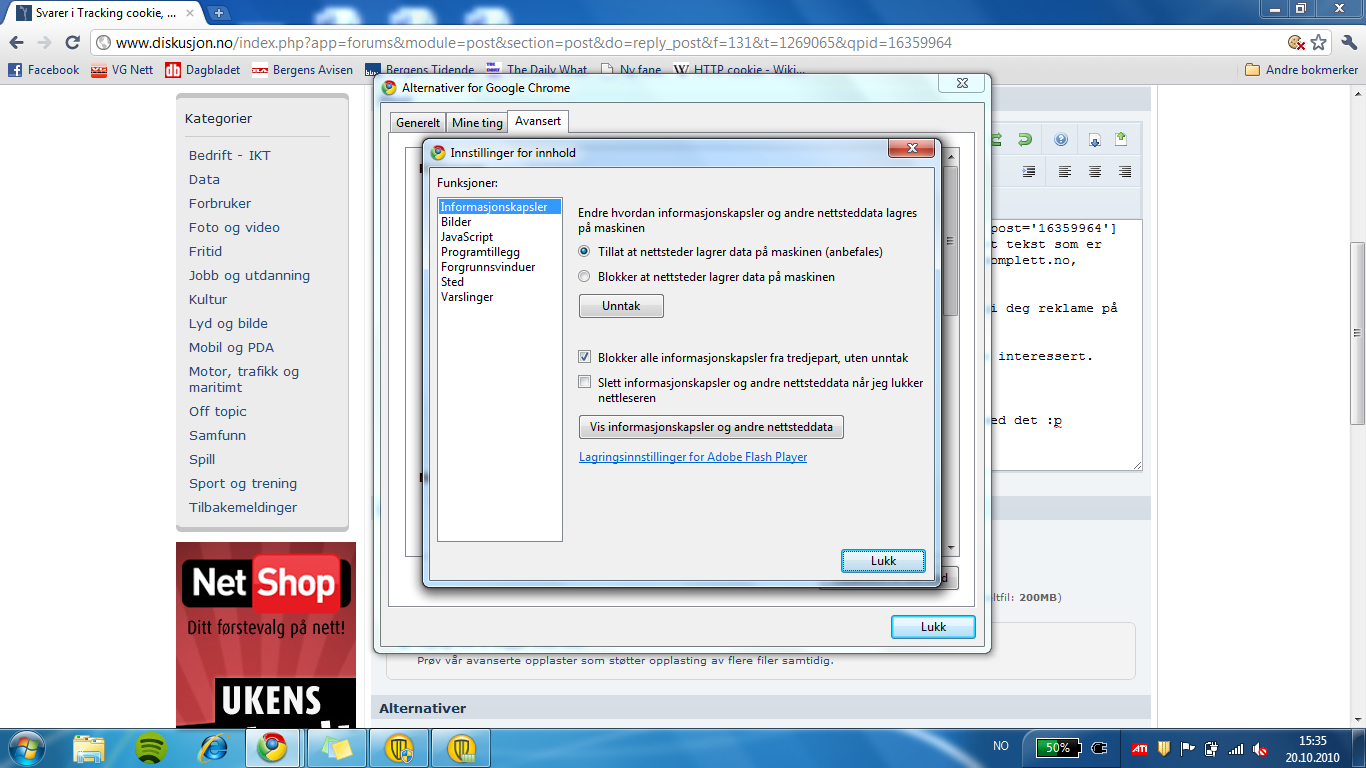Open the ATI tray icon
Image resolution: width=1366 pixels, height=768 pixels.
coord(1138,748)
